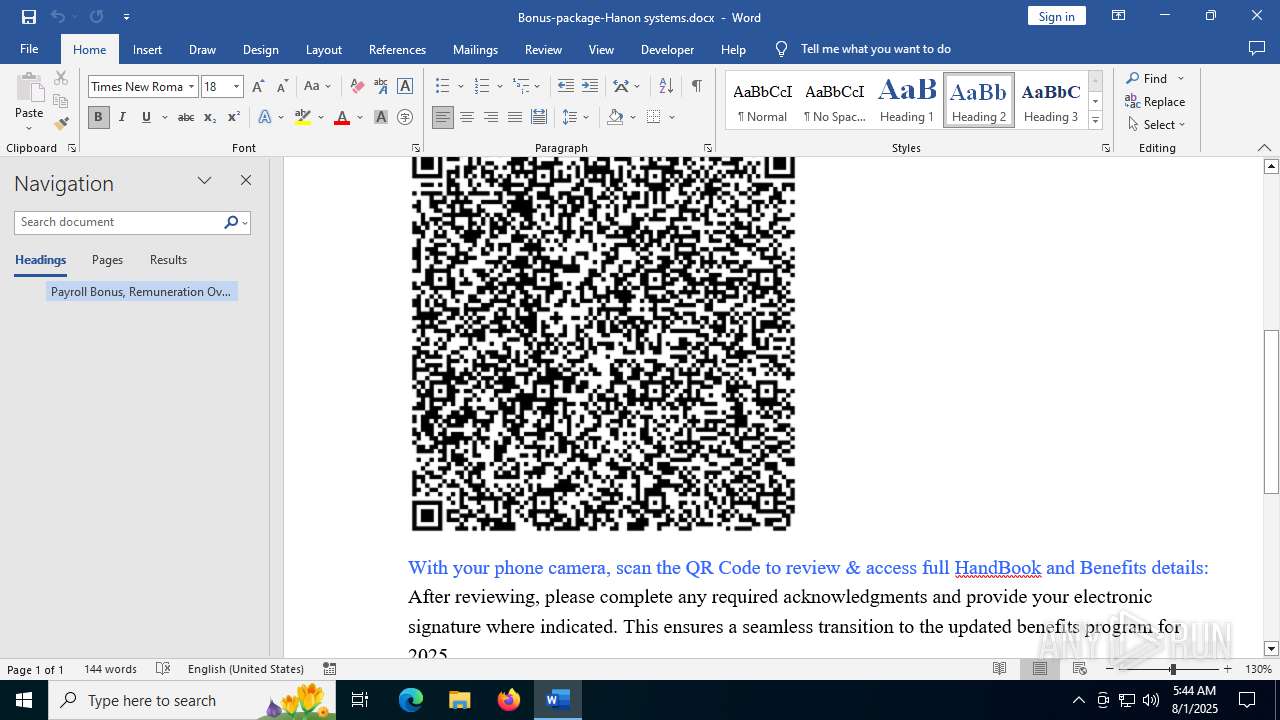Switch to the Review tab
Image resolution: width=1280 pixels, height=720 pixels.
point(543,49)
